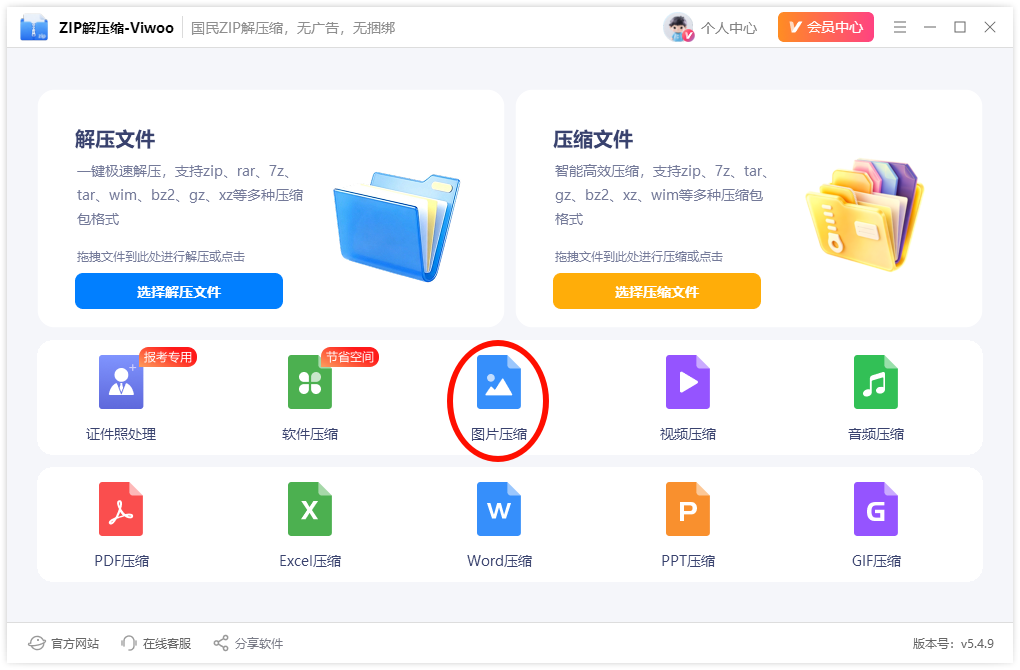
Task: Click the ZIP解压缩-Viwoo app logo icon
Action: coord(34,27)
